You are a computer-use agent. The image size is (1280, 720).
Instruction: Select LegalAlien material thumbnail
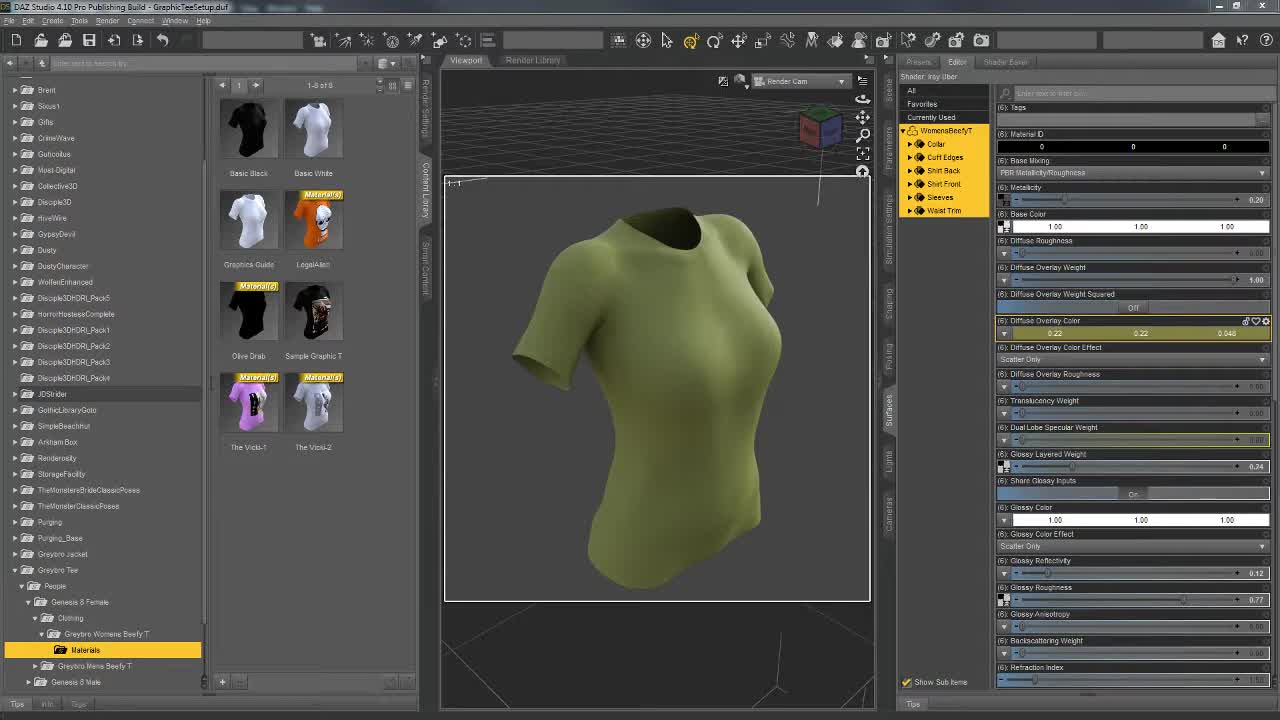coord(313,221)
